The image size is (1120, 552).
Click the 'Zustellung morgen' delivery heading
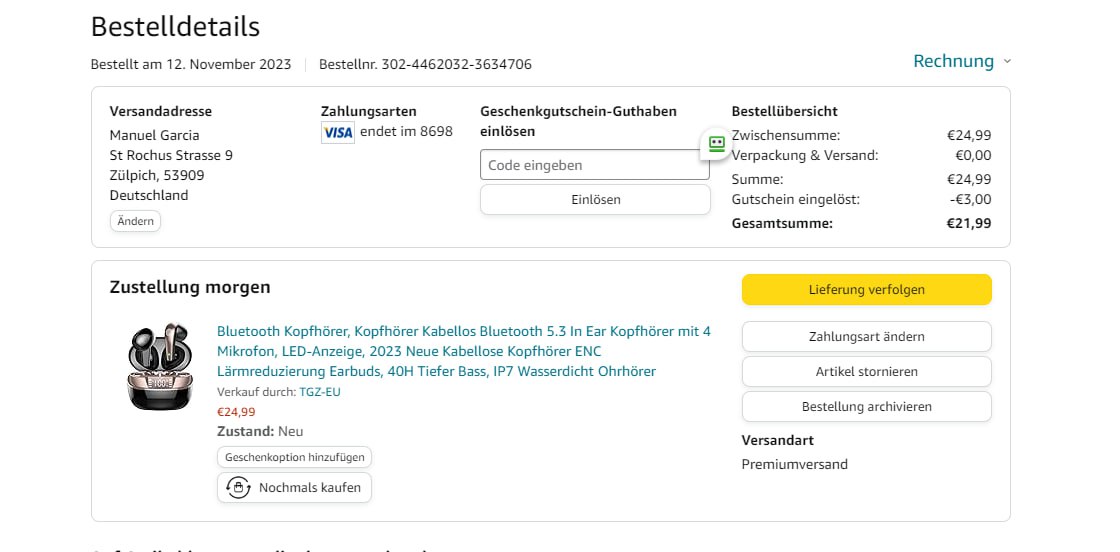[x=190, y=288]
